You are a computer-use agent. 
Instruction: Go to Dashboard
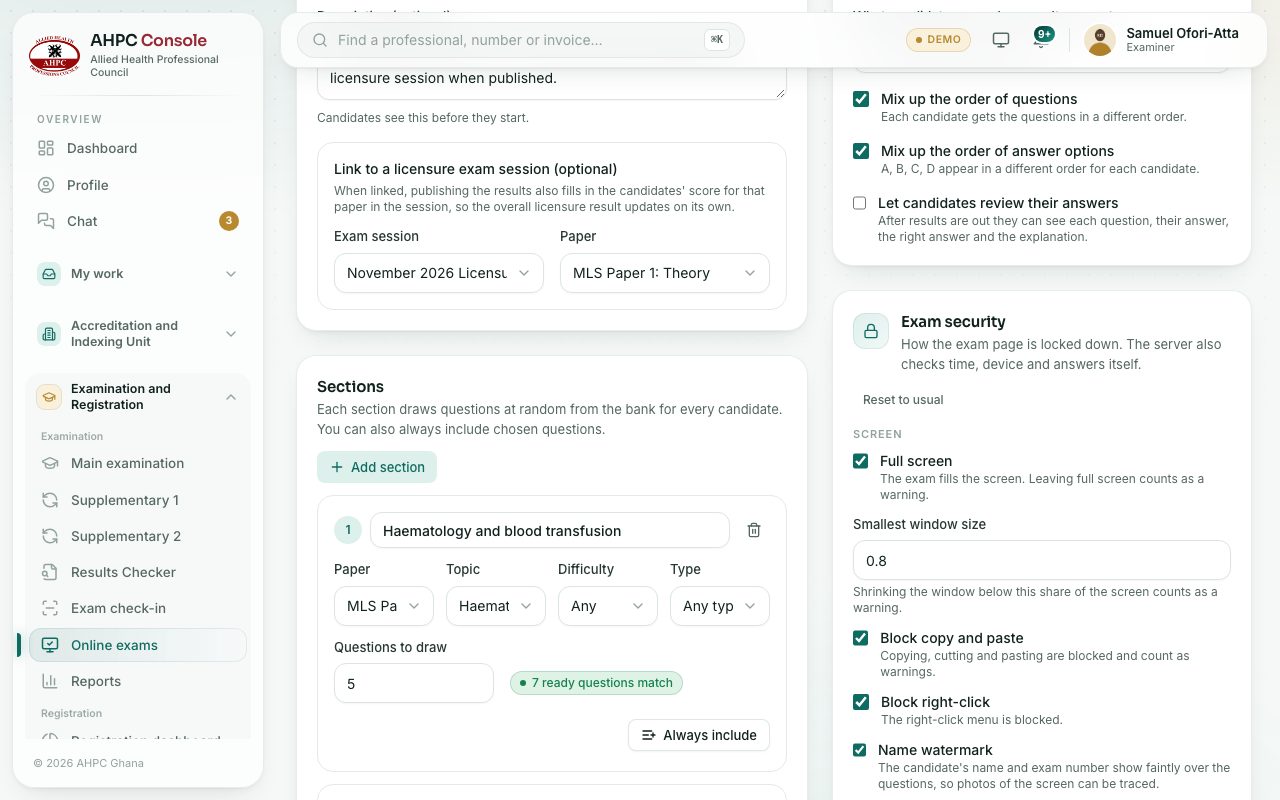coord(138,148)
